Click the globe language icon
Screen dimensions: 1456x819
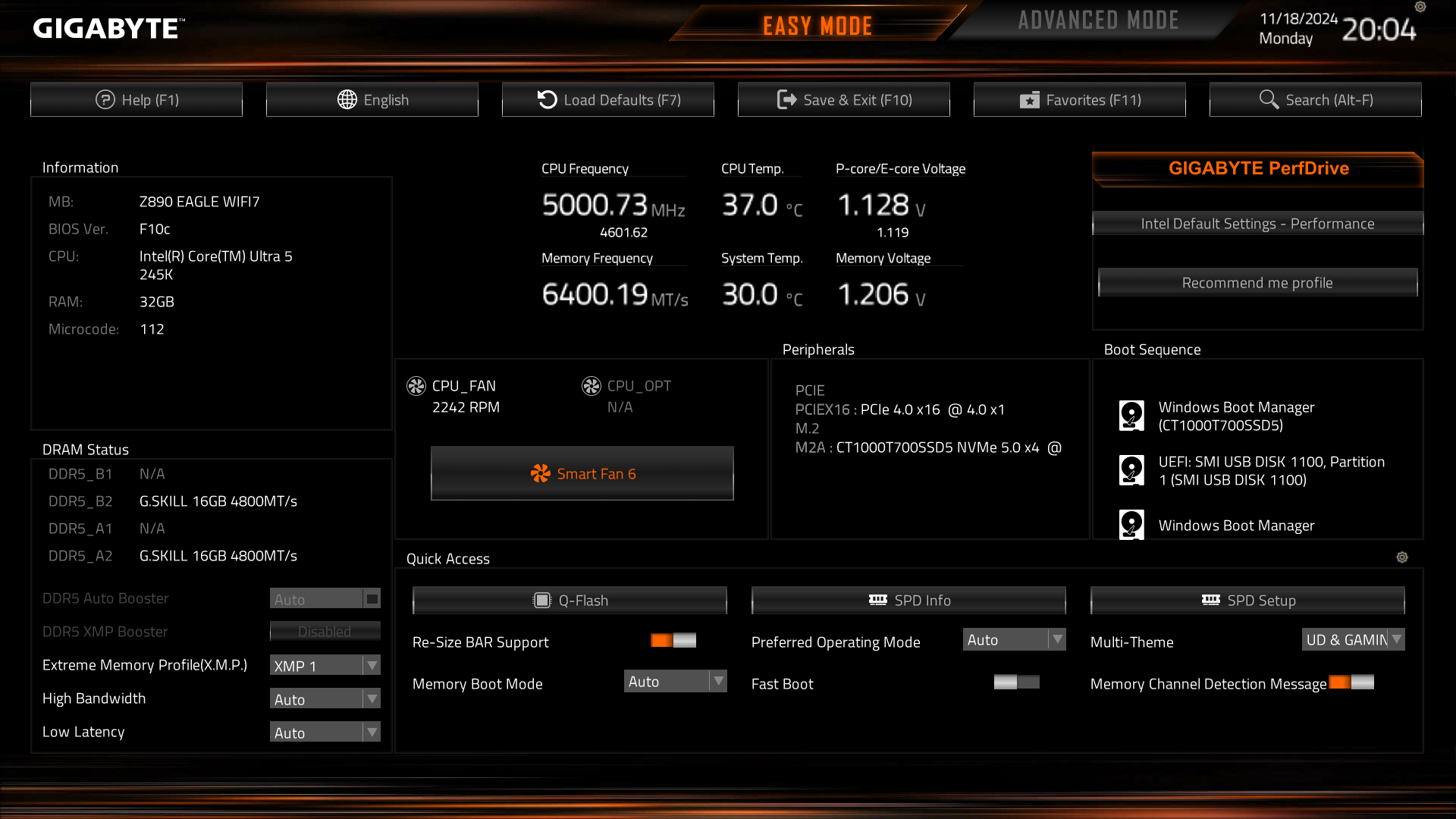[347, 99]
